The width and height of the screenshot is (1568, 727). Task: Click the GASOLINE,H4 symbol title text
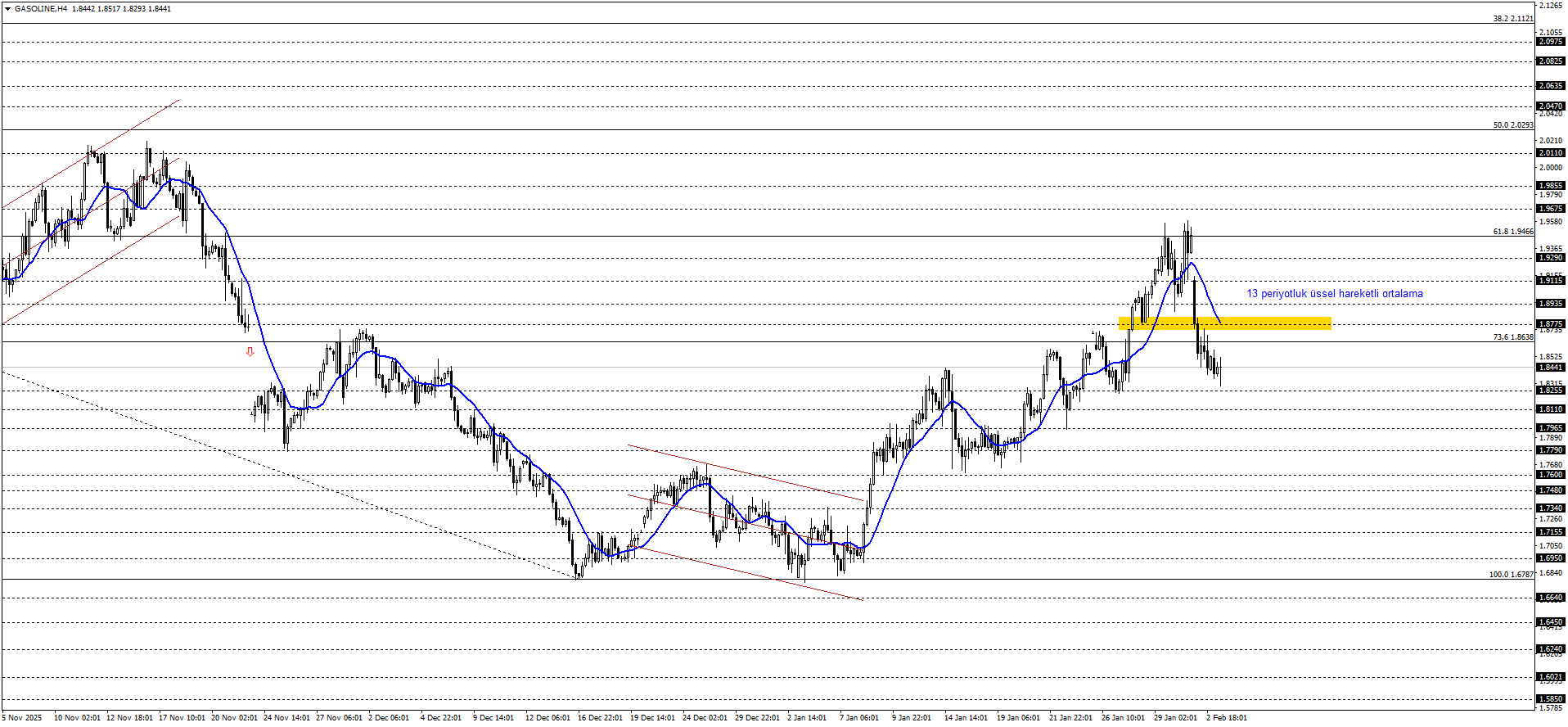coord(41,9)
